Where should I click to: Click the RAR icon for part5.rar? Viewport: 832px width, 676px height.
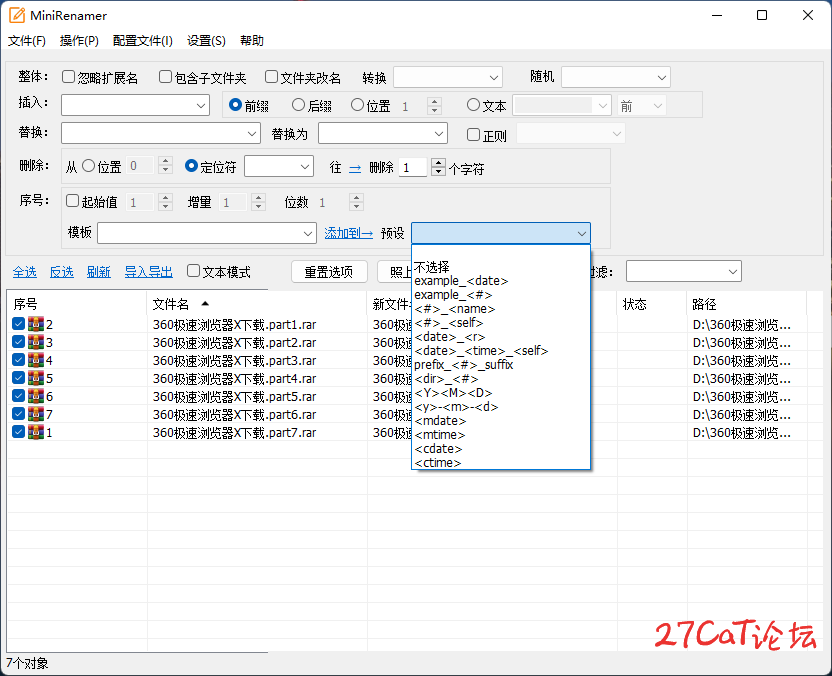[36, 396]
